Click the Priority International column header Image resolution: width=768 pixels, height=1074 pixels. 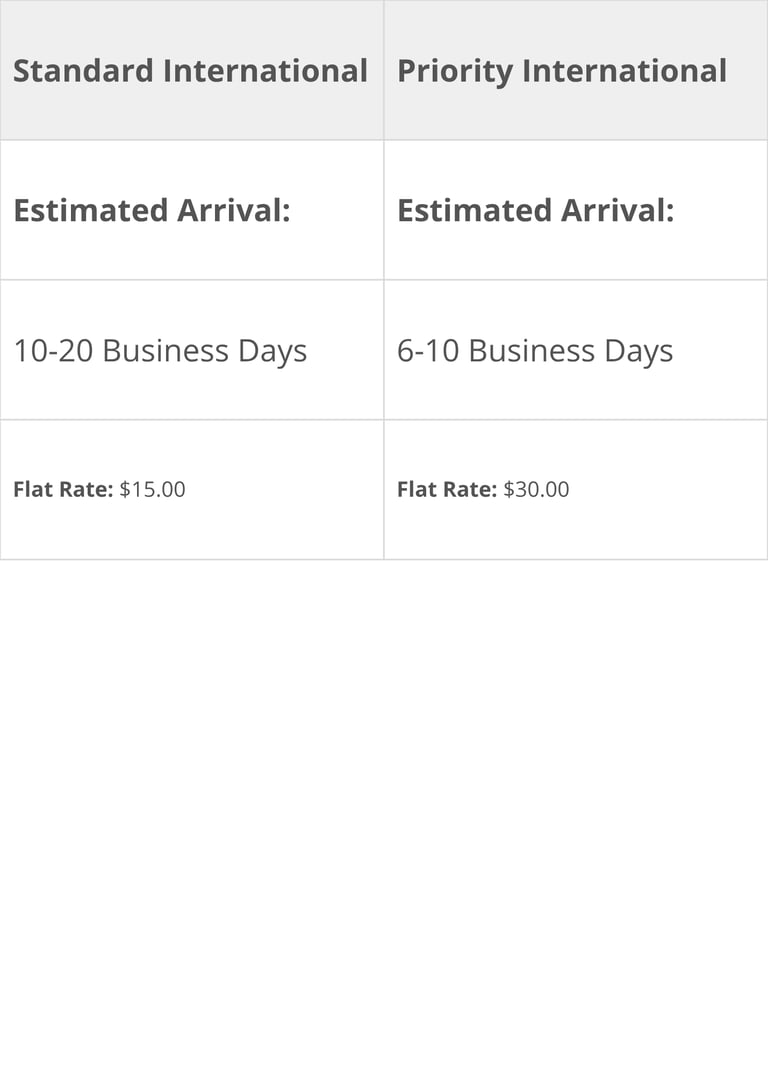561,71
